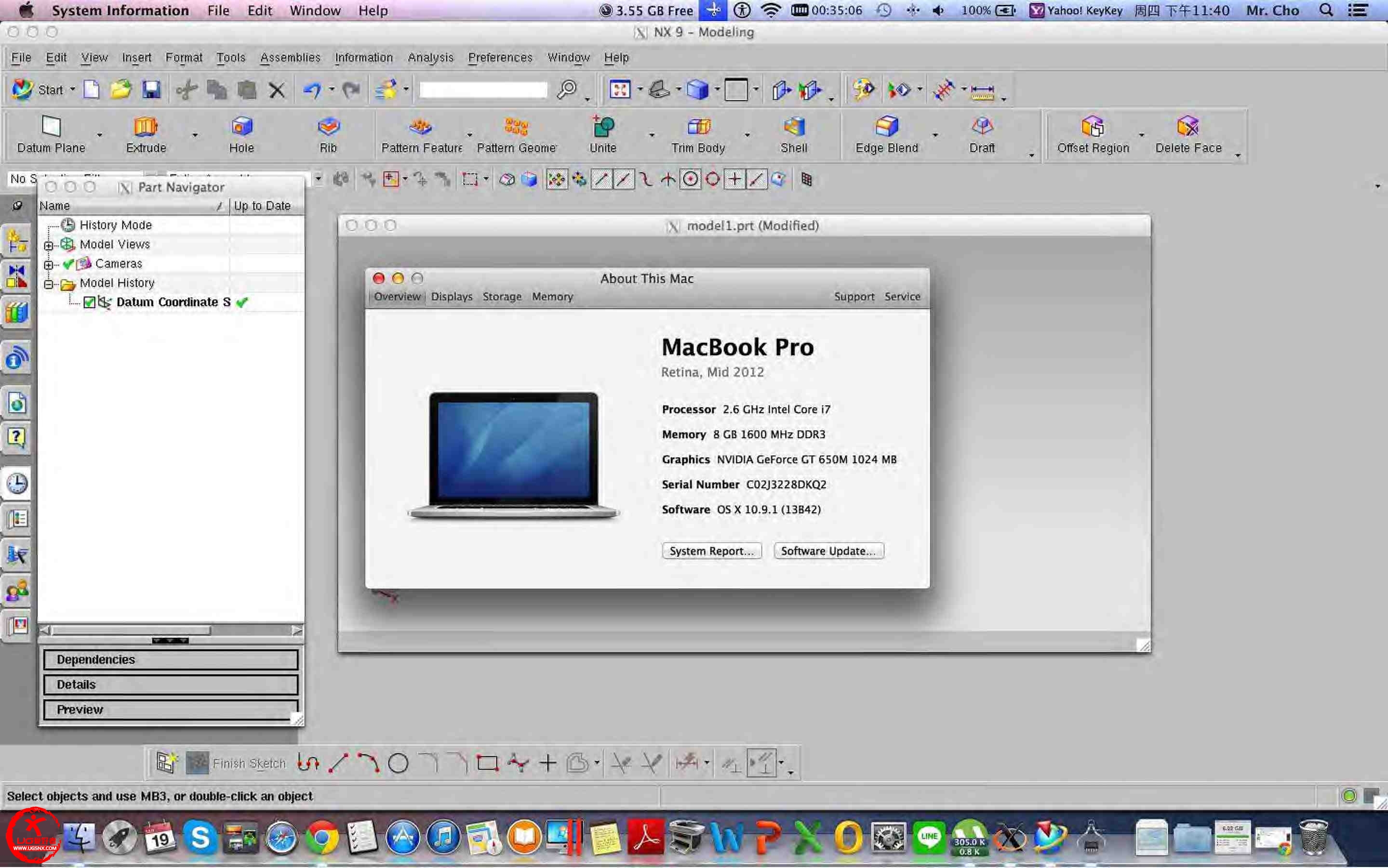Image resolution: width=1388 pixels, height=868 pixels.
Task: Switch to the Storage tab
Action: (502, 297)
